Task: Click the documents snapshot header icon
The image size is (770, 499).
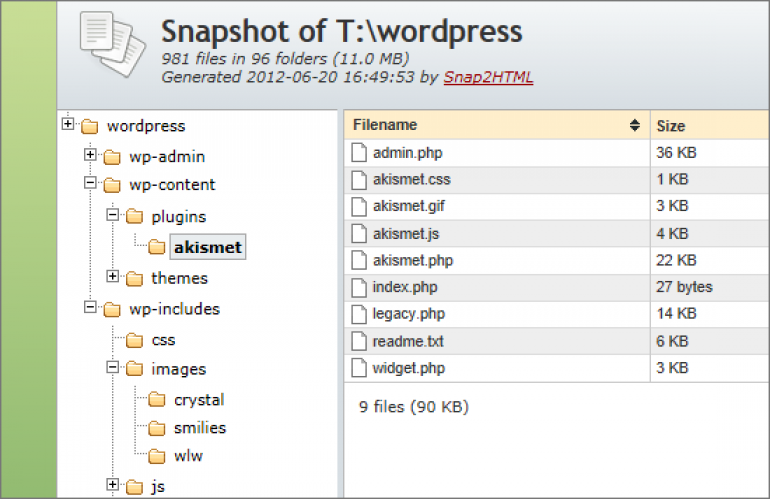Action: (113, 44)
